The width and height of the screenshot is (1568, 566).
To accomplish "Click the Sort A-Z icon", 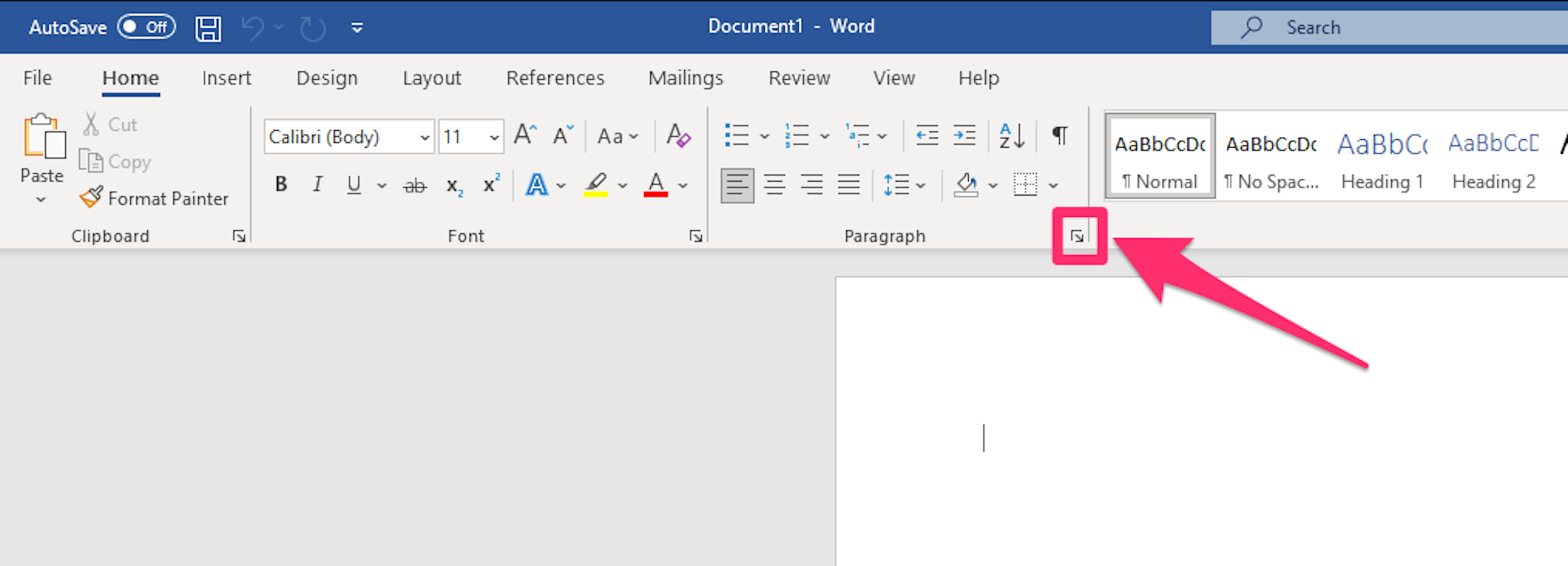I will 1012,136.
